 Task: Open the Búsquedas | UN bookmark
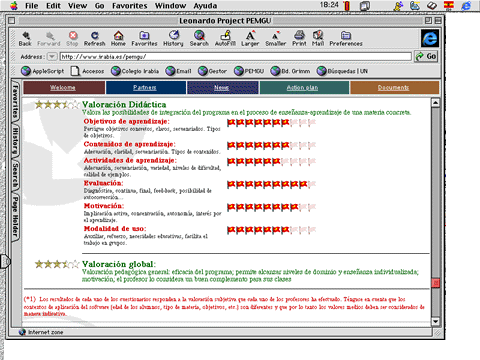[x=342, y=71]
